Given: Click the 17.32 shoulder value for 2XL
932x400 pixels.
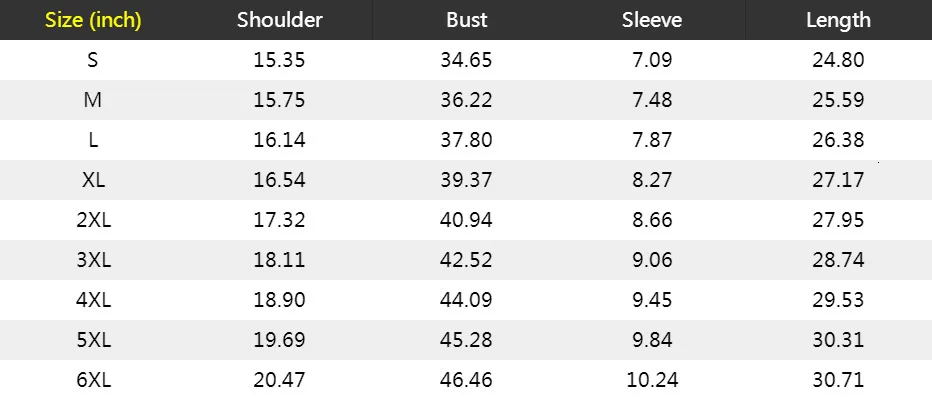Looking at the screenshot, I should tap(279, 220).
